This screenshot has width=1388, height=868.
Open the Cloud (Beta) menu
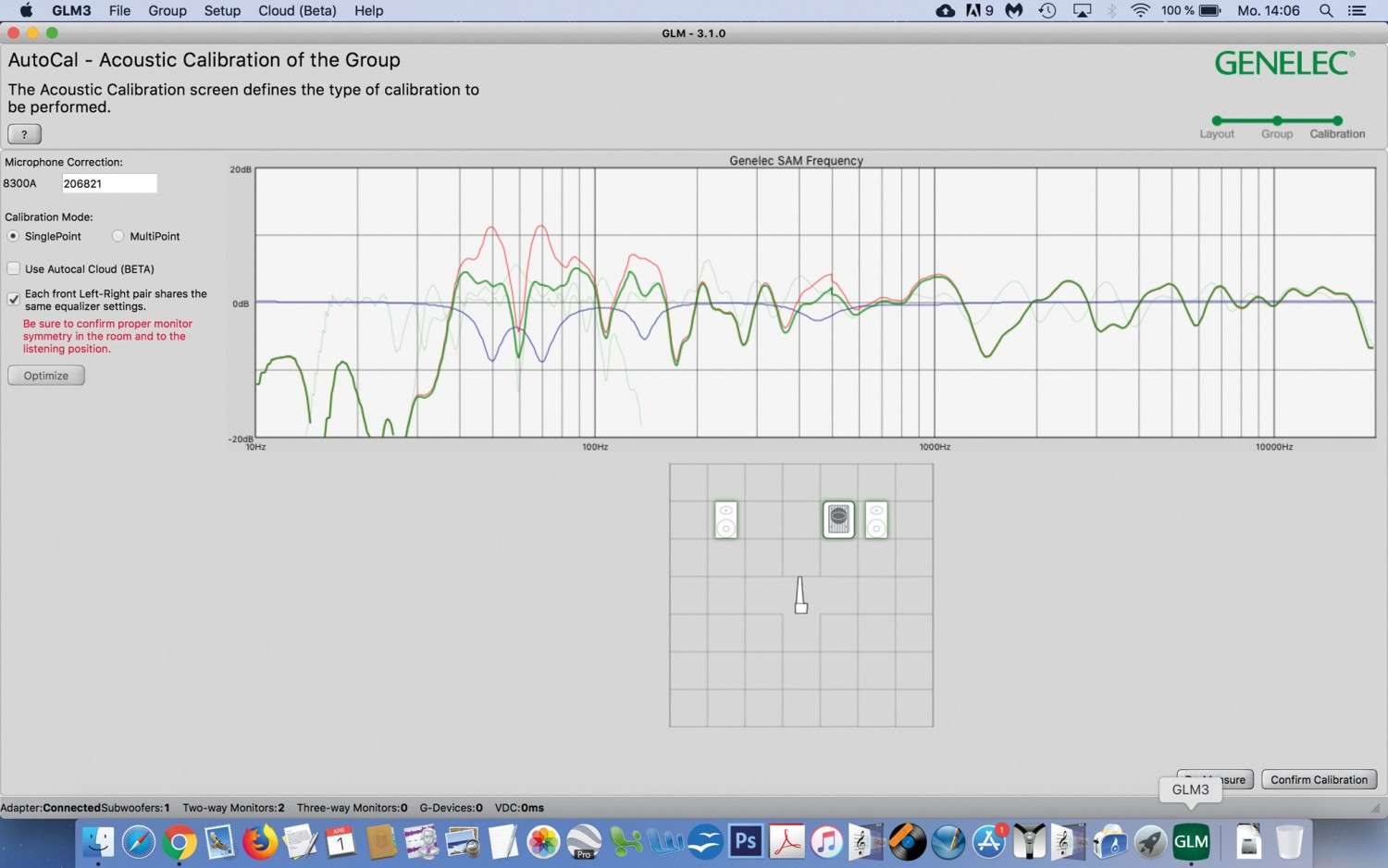click(x=297, y=11)
